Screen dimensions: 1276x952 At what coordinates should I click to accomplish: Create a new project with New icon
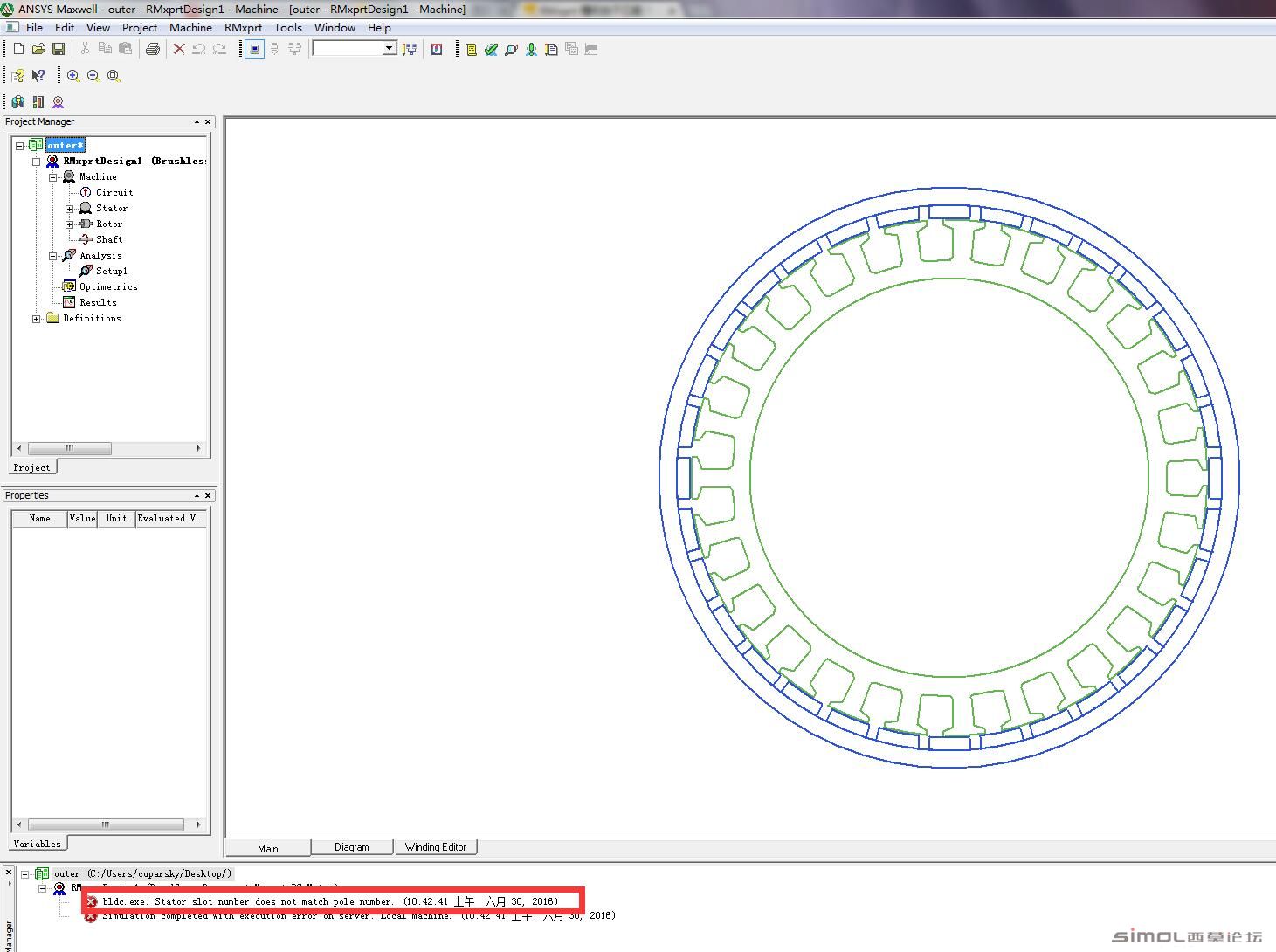18,49
